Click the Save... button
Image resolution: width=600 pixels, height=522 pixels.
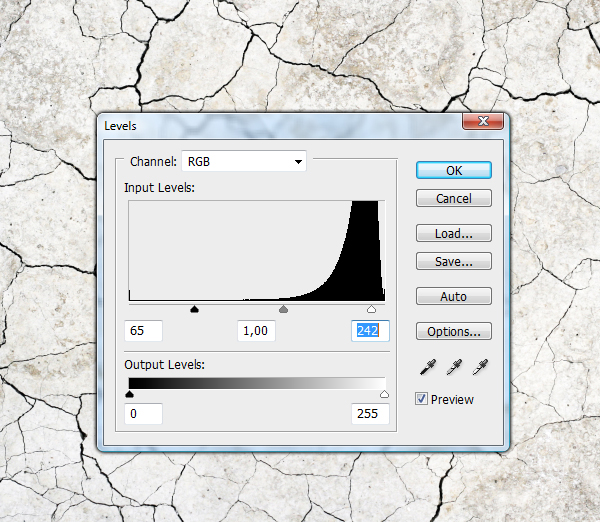point(454,261)
